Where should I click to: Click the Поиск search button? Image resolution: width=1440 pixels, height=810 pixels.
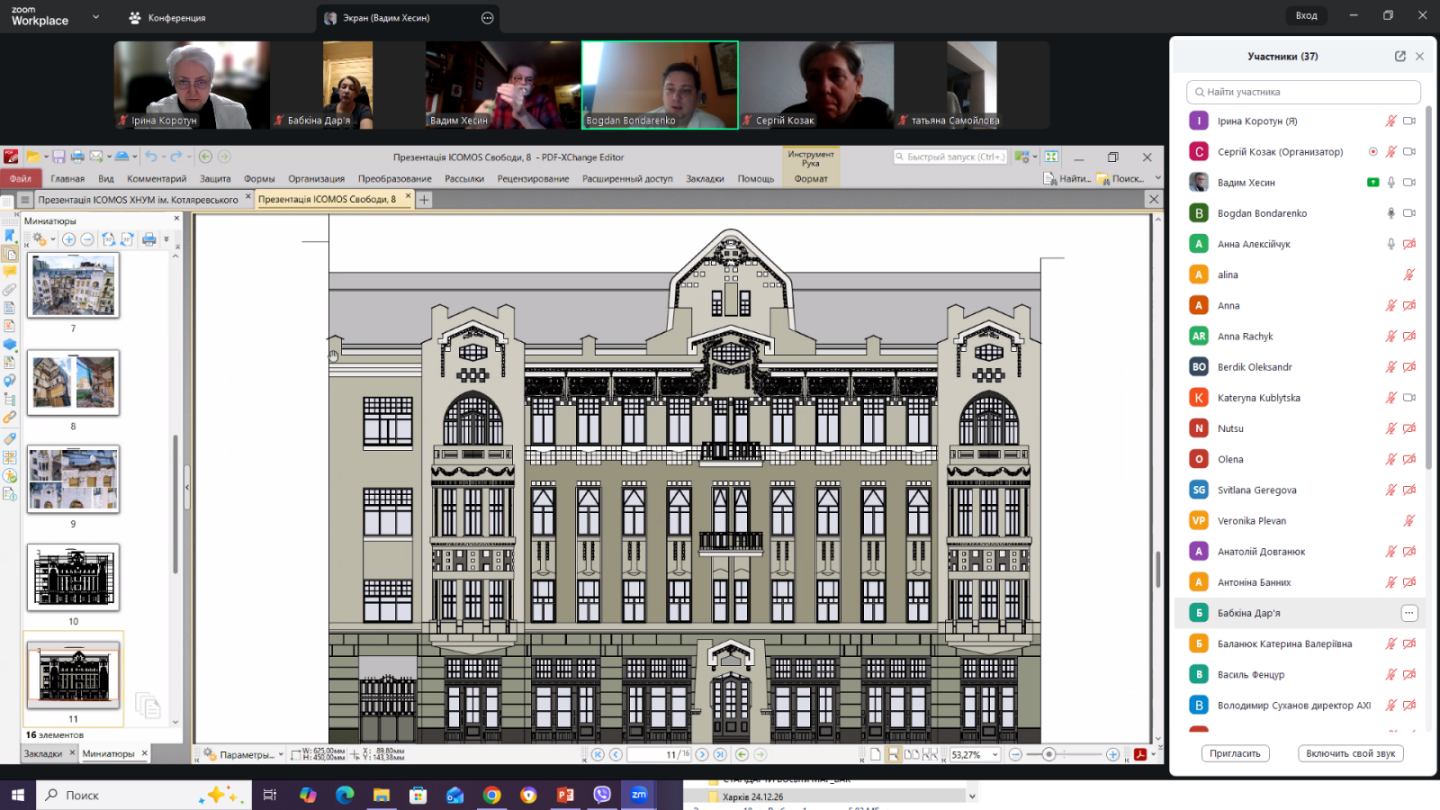pos(1121,178)
